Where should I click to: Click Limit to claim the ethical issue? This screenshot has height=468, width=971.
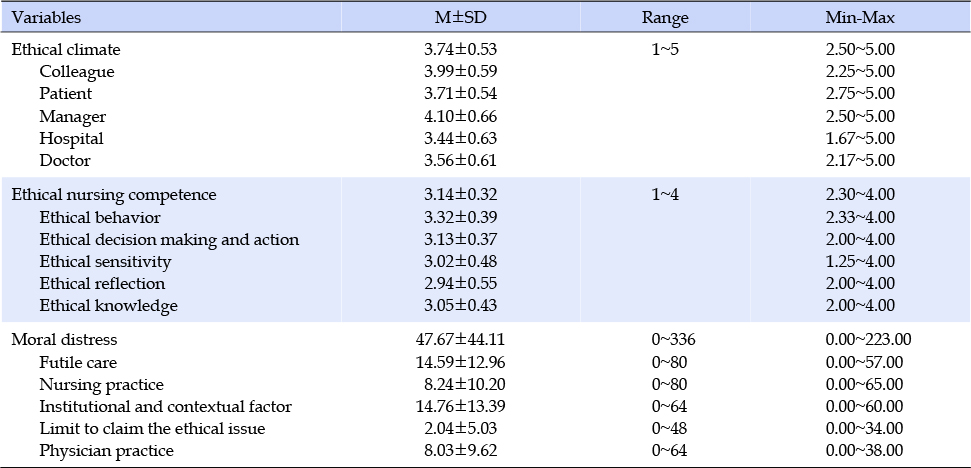[x=152, y=429]
